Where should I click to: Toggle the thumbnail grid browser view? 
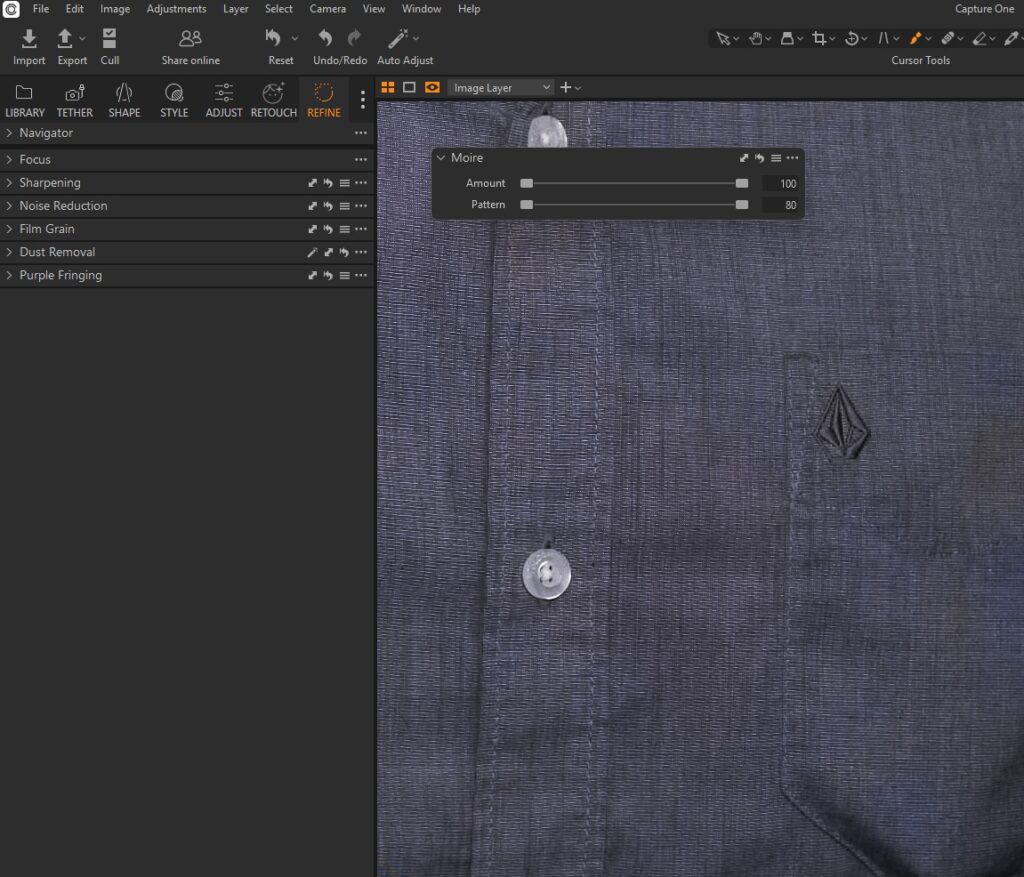[x=388, y=88]
